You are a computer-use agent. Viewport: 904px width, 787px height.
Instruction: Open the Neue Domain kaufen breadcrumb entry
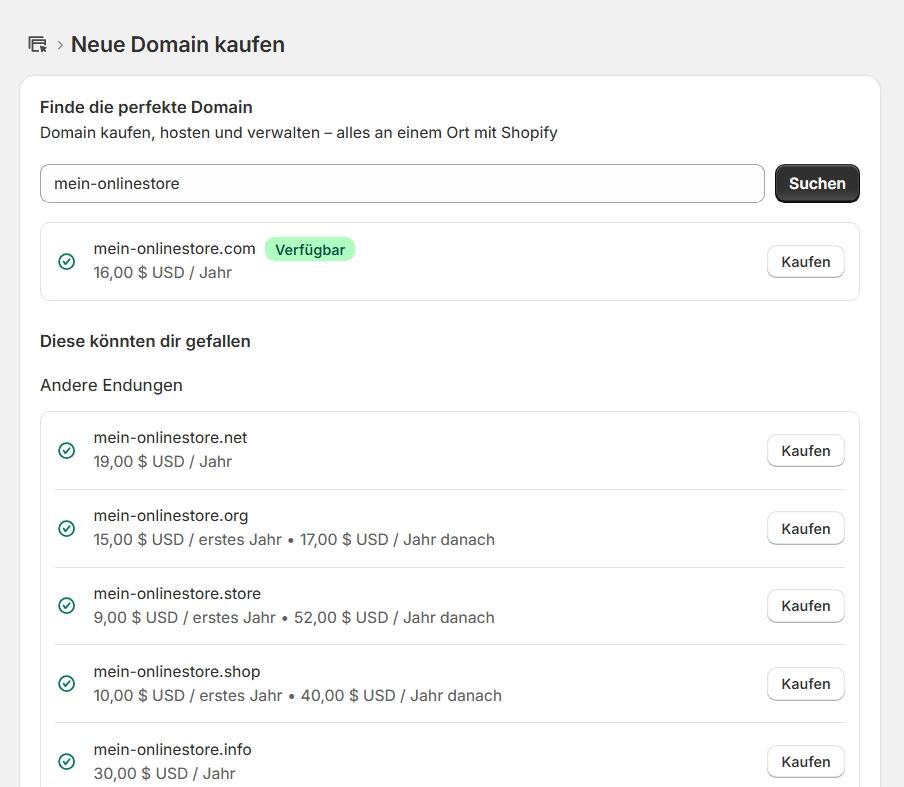click(178, 44)
